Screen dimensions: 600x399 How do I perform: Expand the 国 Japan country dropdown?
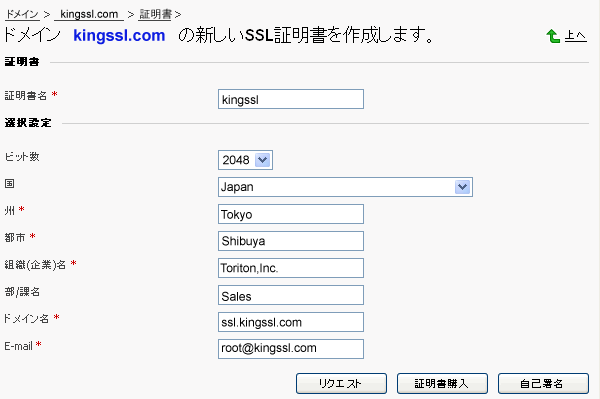coord(345,187)
